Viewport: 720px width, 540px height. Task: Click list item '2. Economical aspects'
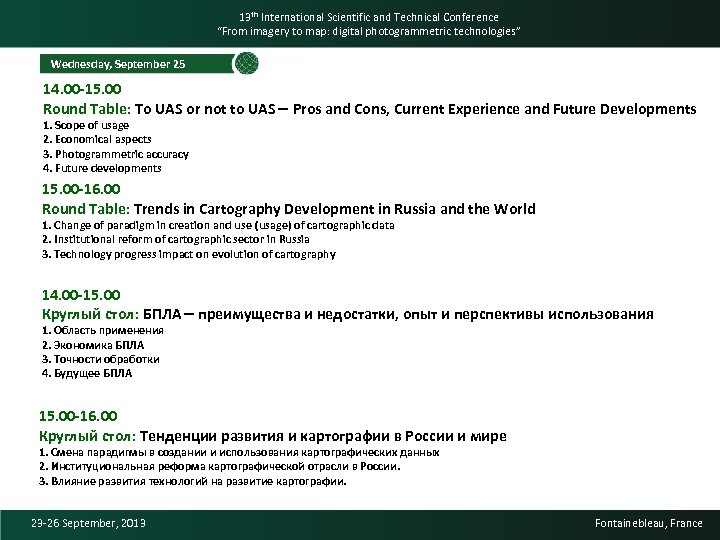[97, 140]
